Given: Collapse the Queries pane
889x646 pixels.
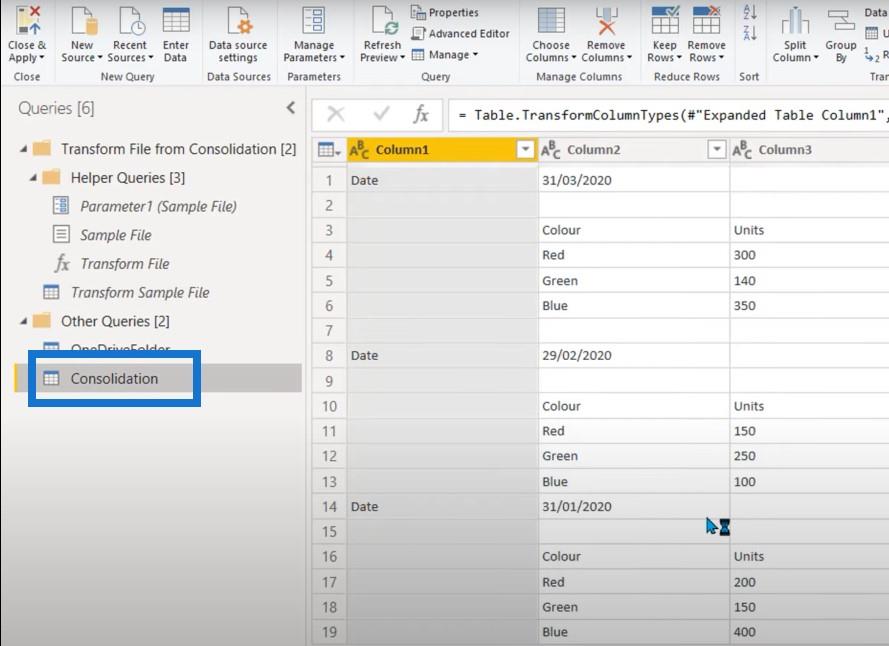Looking at the screenshot, I should [291, 108].
